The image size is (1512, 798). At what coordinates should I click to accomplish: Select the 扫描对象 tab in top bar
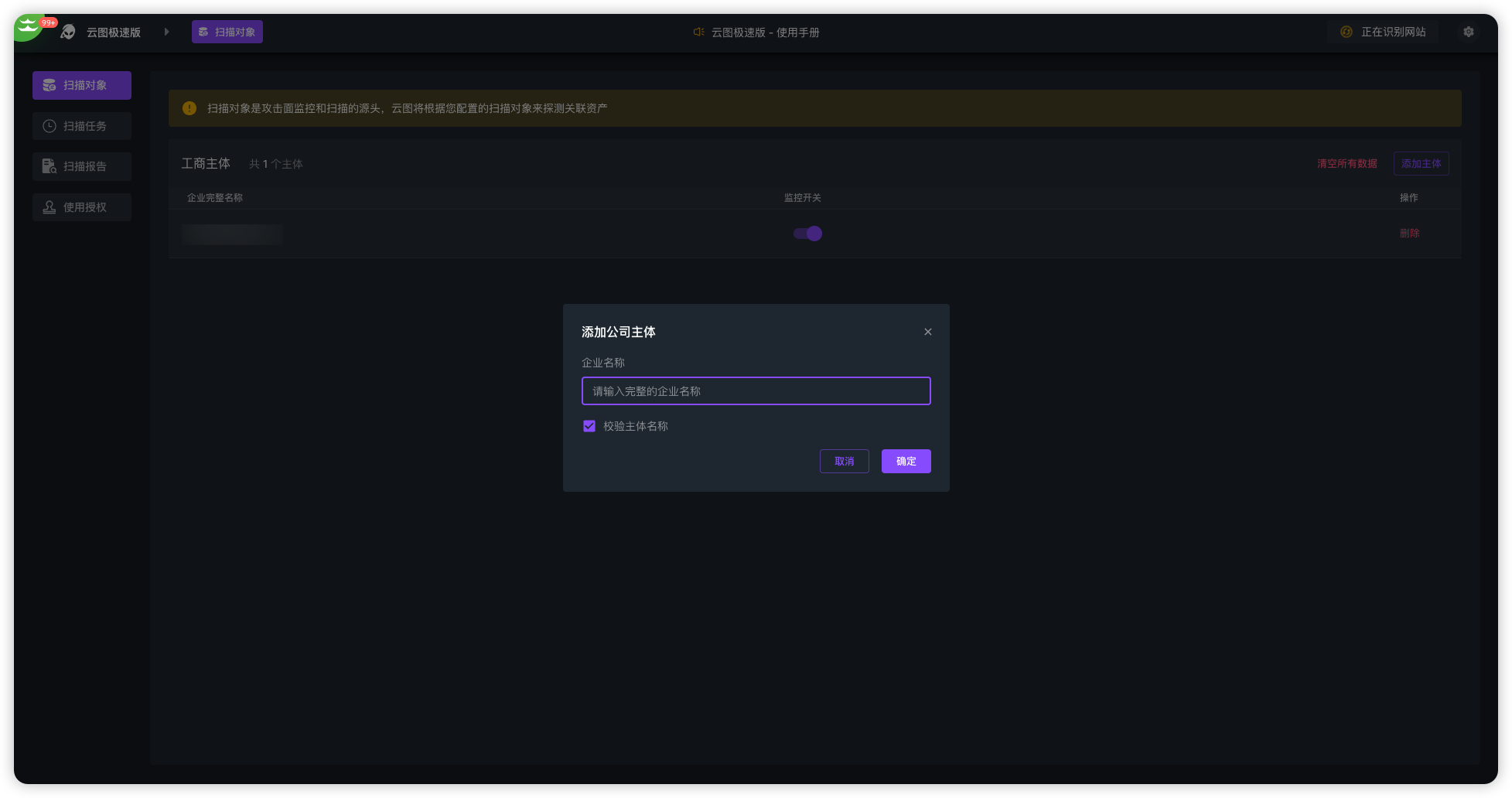tap(227, 32)
